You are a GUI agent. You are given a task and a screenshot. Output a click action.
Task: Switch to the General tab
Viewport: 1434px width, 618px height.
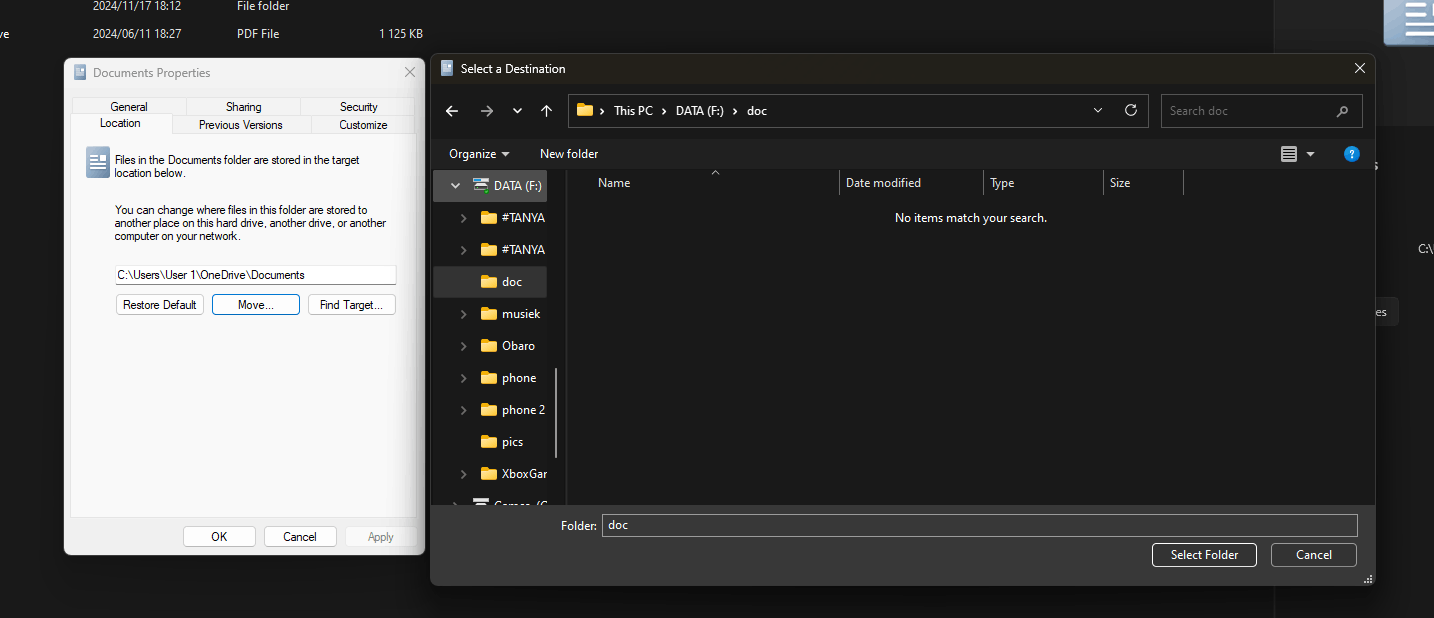click(129, 107)
